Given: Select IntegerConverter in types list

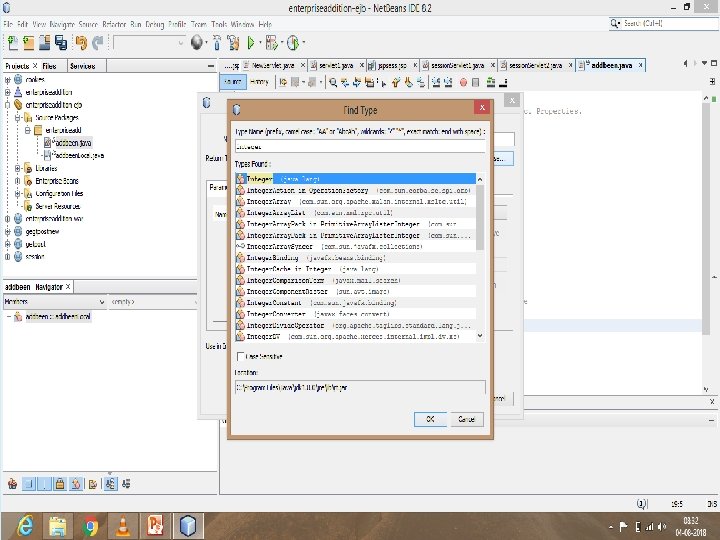Looking at the screenshot, I should [x=355, y=314].
